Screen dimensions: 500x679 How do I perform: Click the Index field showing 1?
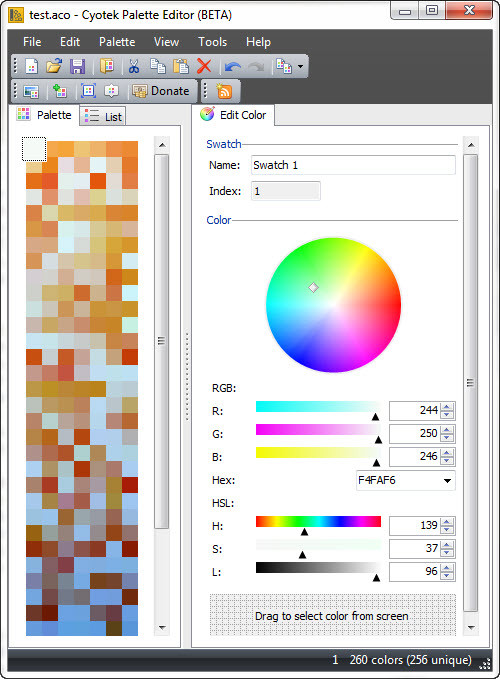tap(286, 191)
